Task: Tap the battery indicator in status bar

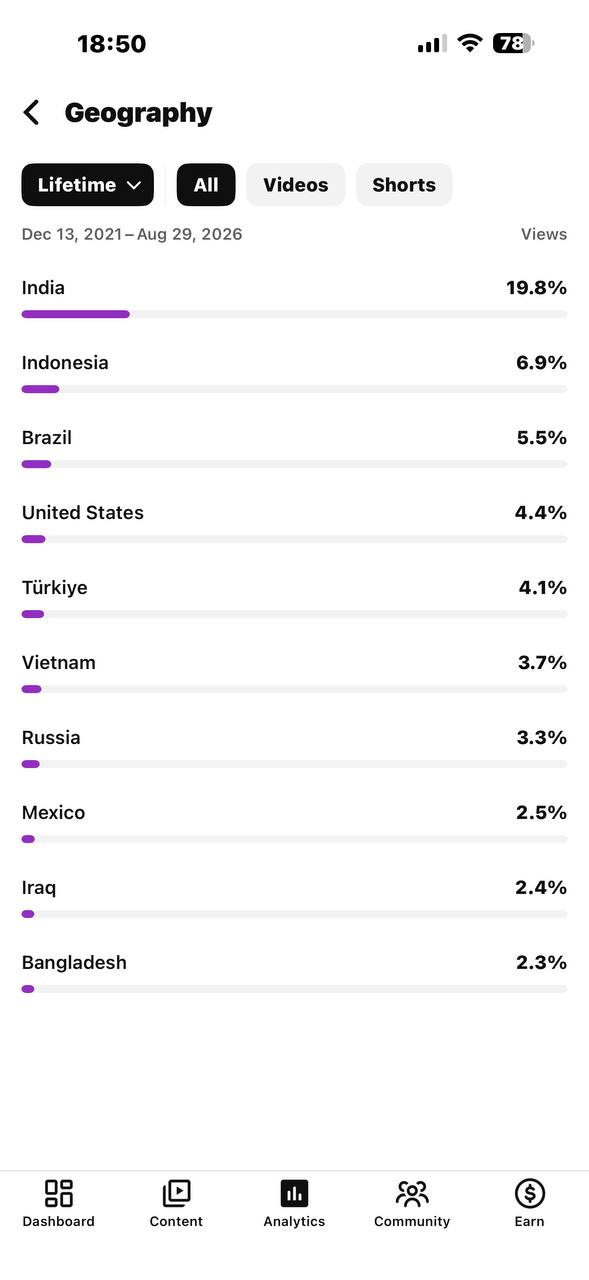Action: 513,43
